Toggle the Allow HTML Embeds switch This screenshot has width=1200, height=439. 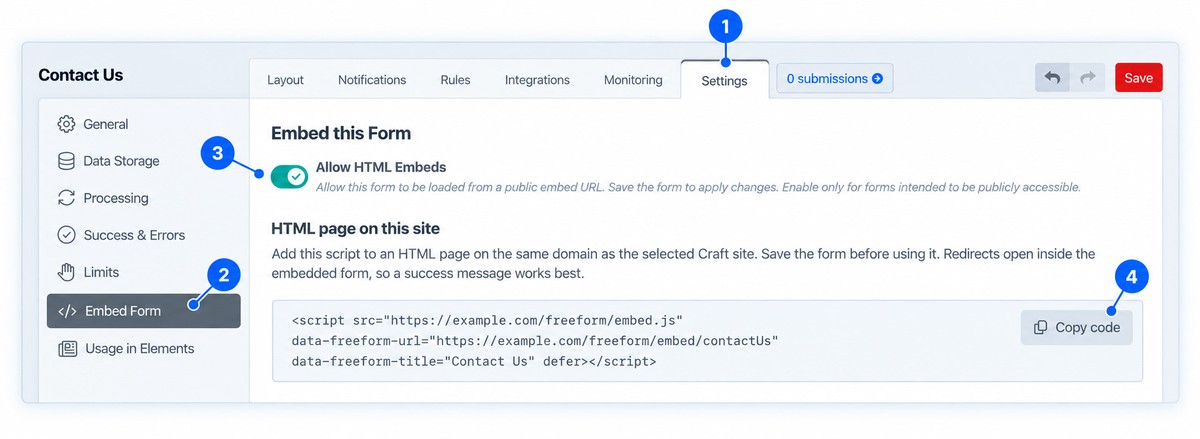pyautogui.click(x=289, y=176)
